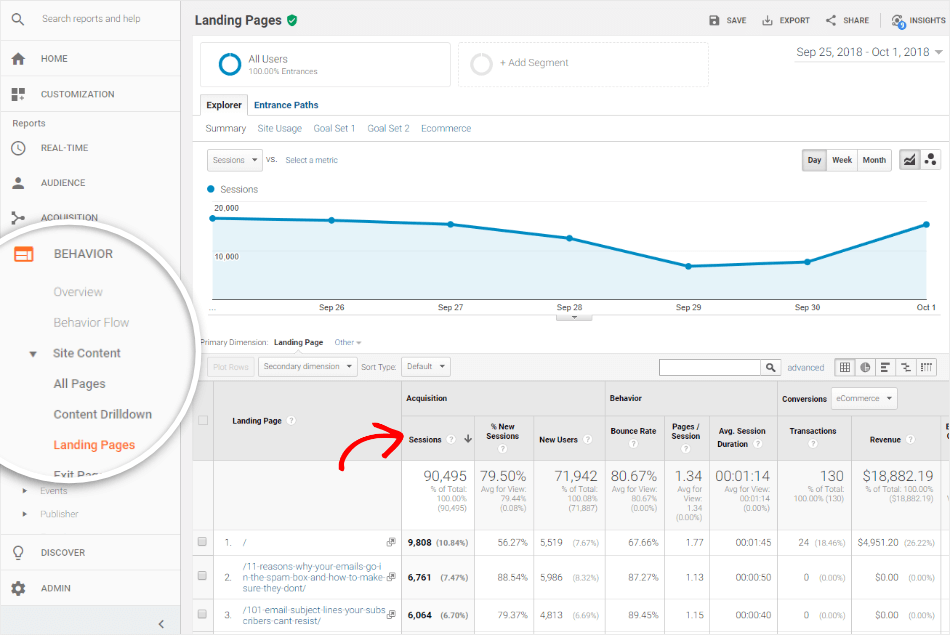Viewport: 950px width, 635px height.
Task: Open the Admin gear in sidebar
Action: (18, 588)
